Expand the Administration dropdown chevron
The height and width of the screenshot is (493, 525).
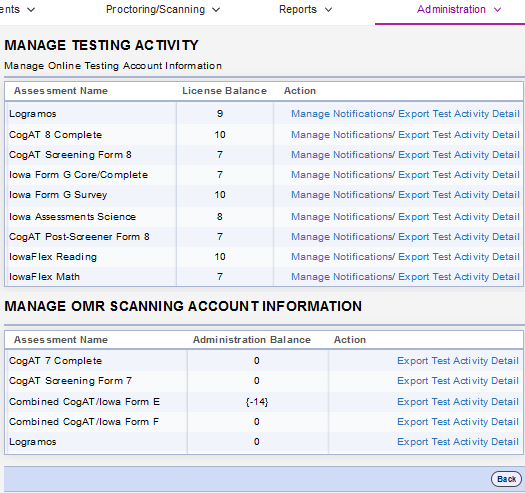pos(498,10)
